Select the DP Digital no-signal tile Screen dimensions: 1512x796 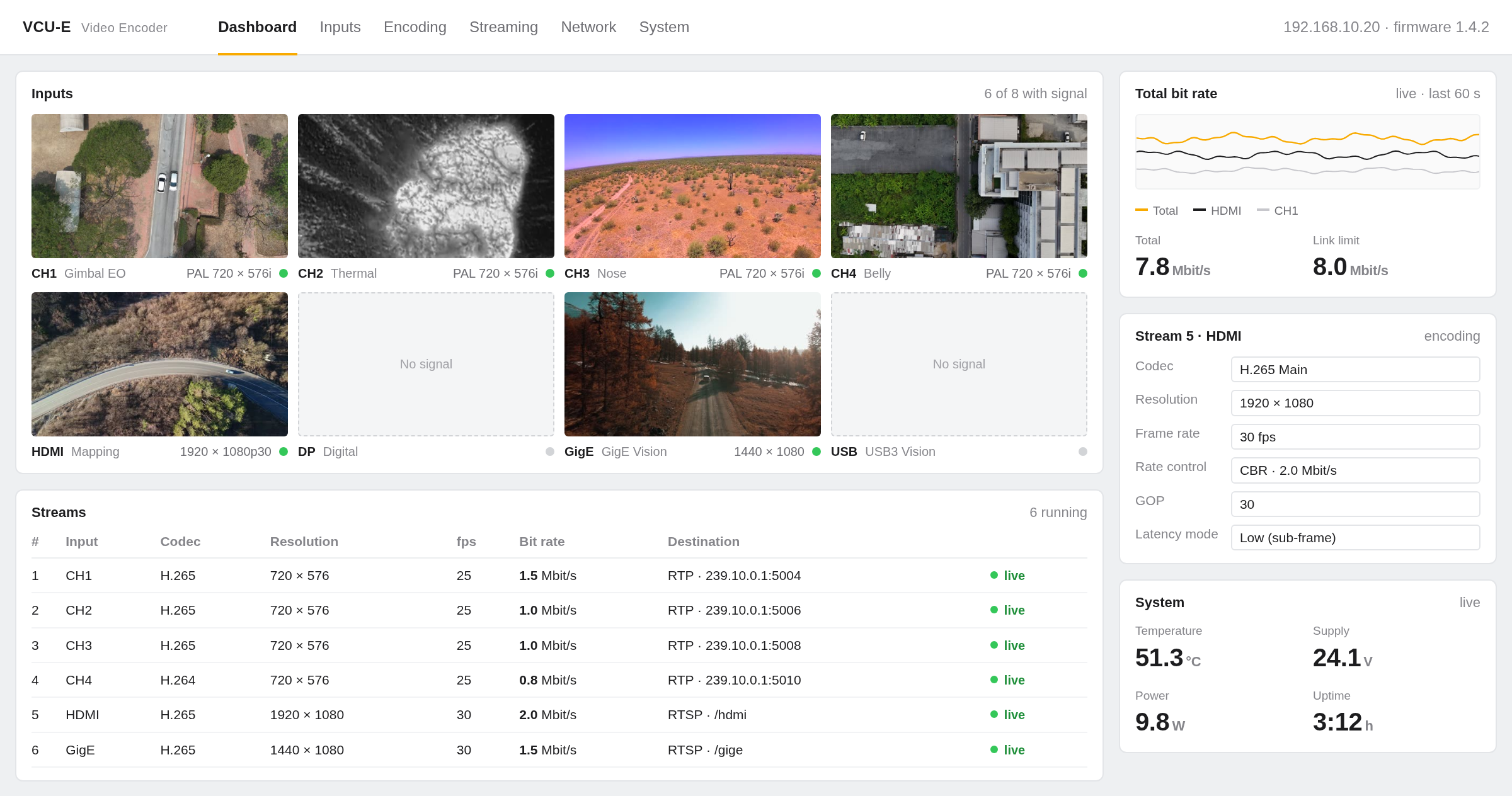[x=426, y=364]
